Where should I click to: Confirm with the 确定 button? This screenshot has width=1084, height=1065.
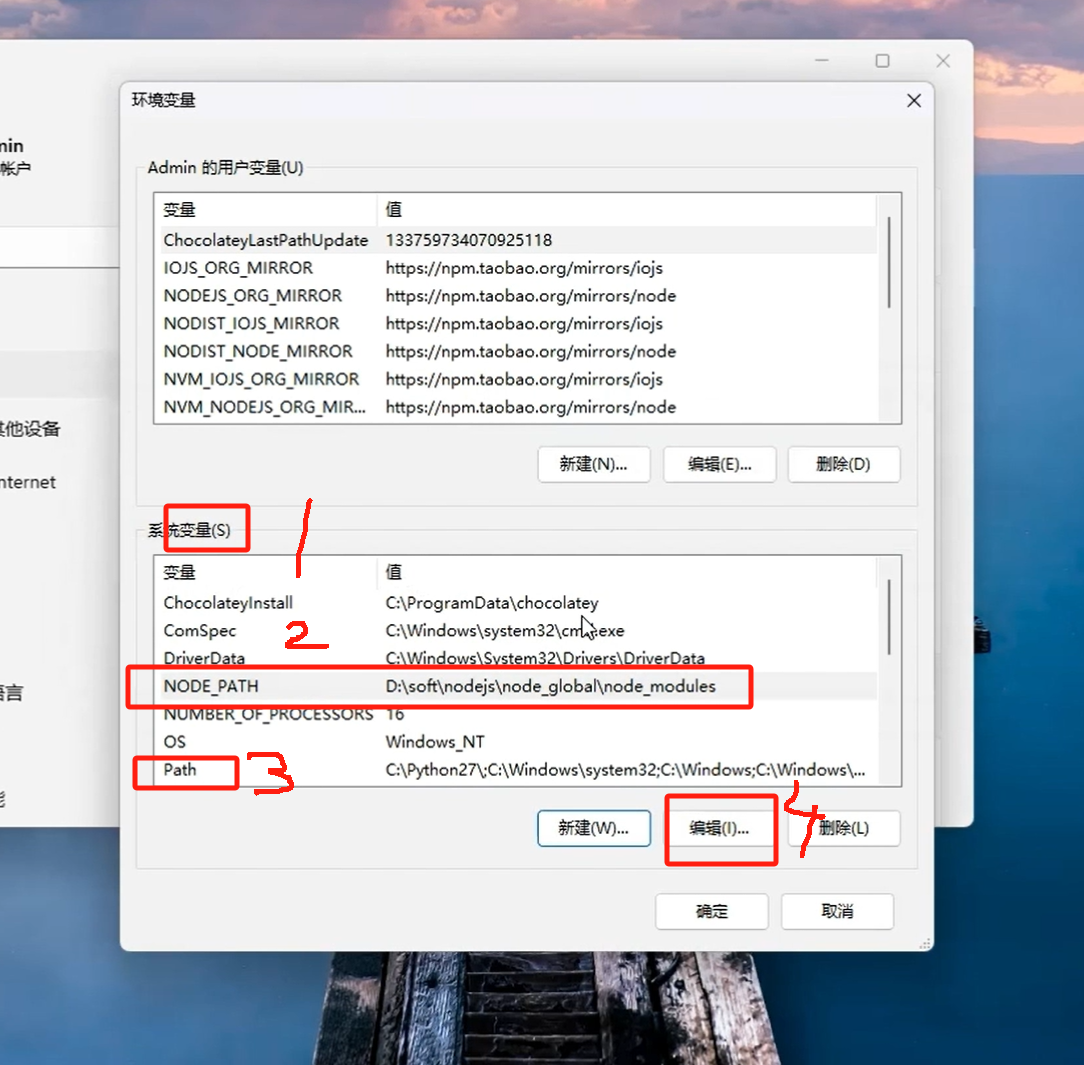point(711,911)
